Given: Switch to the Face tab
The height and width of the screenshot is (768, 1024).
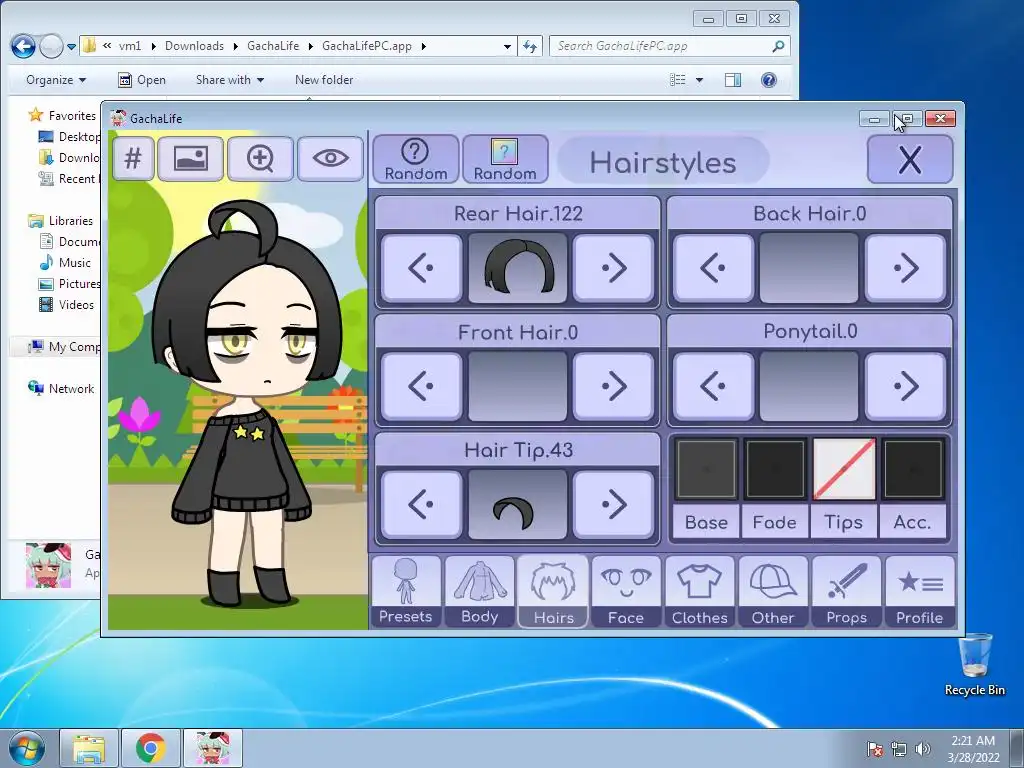Looking at the screenshot, I should click(x=626, y=592).
